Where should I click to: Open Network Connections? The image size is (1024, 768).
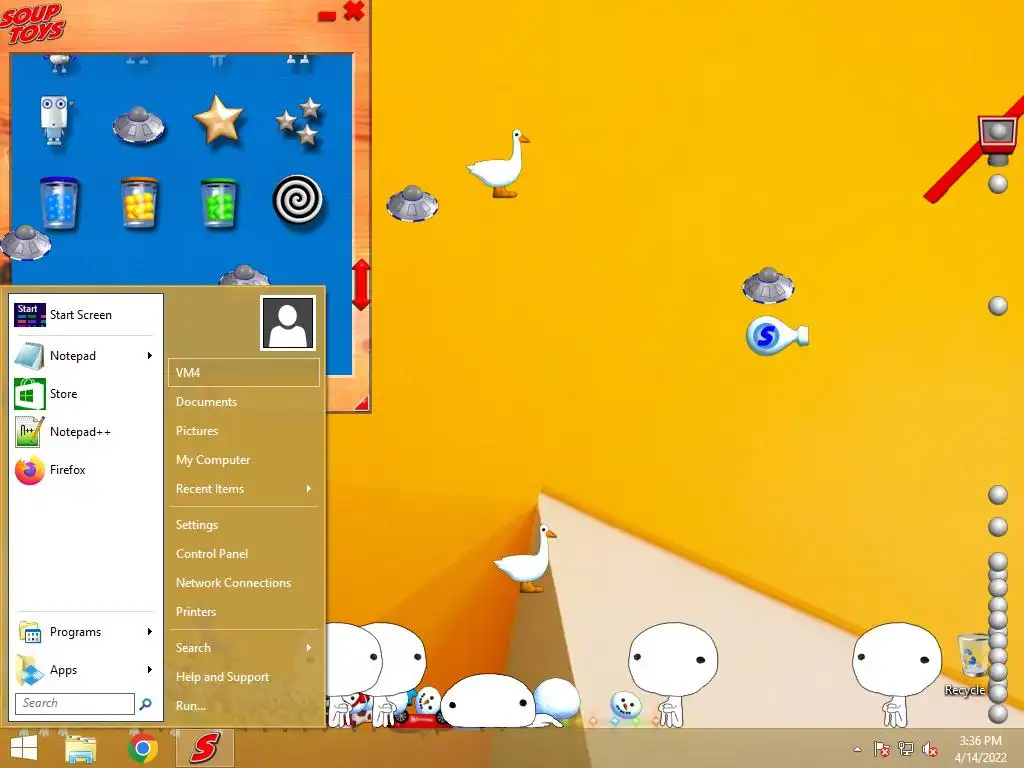point(244,583)
